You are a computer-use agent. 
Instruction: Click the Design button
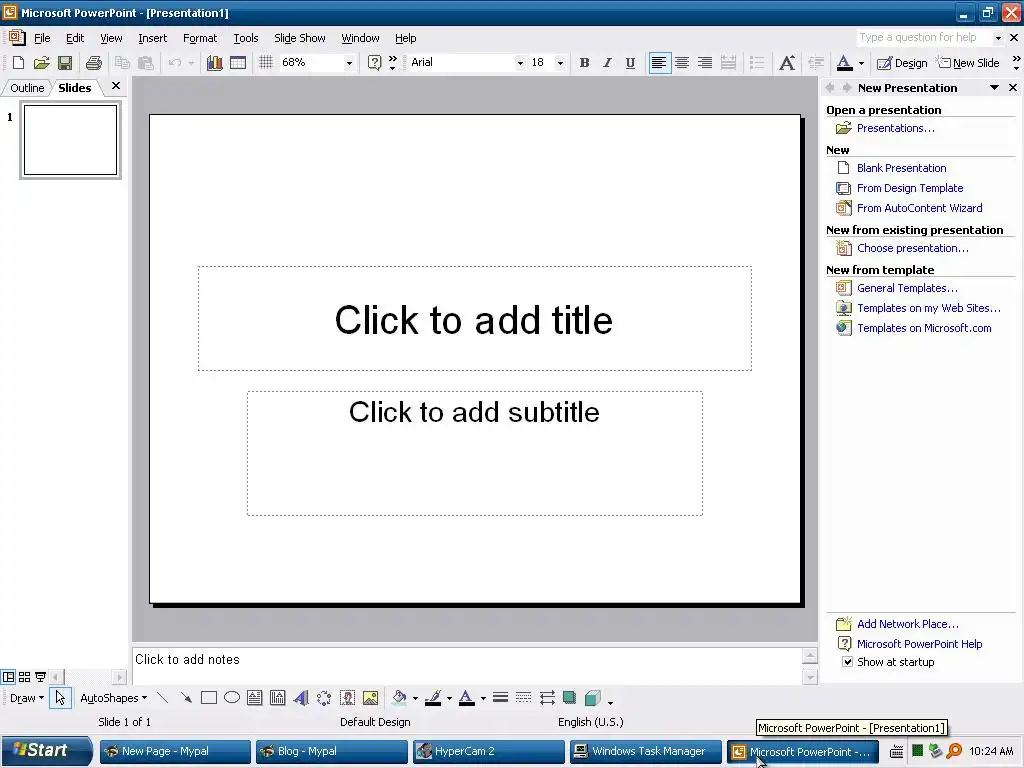point(903,63)
